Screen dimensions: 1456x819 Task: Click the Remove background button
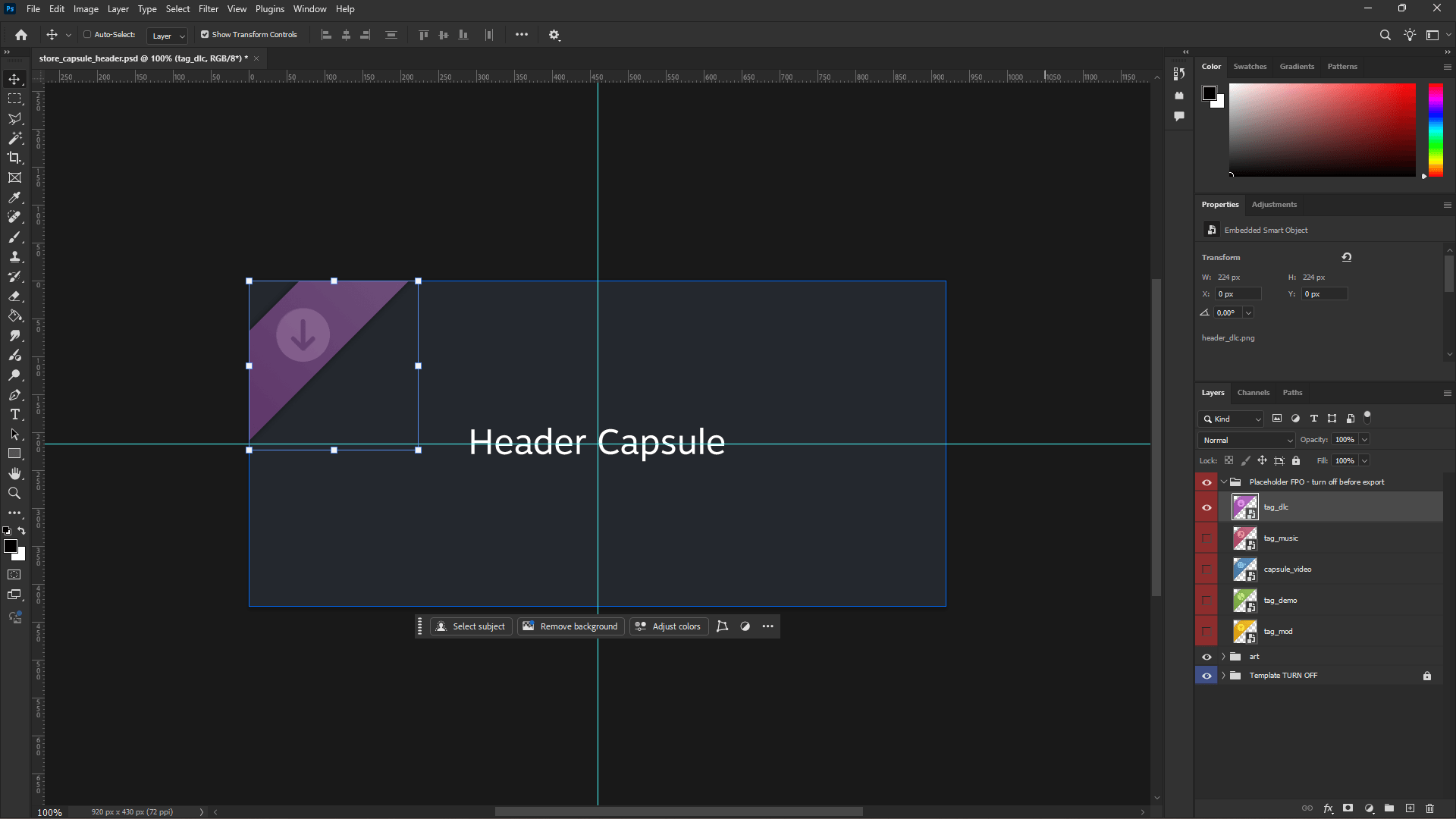click(570, 626)
